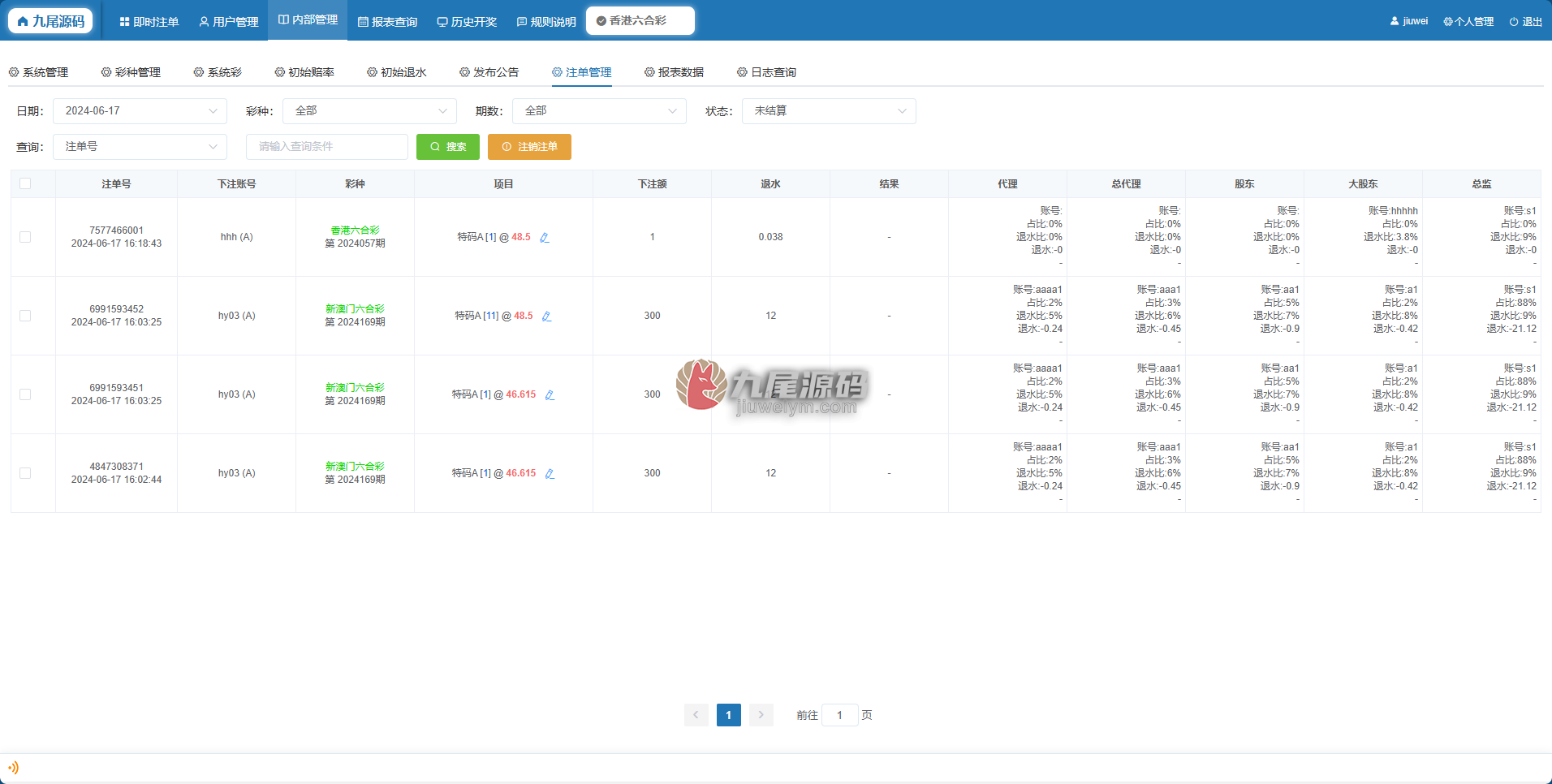Click the orange broadcast icon in bottom bar
Screen dimensions: 1552x784
click(x=13, y=768)
